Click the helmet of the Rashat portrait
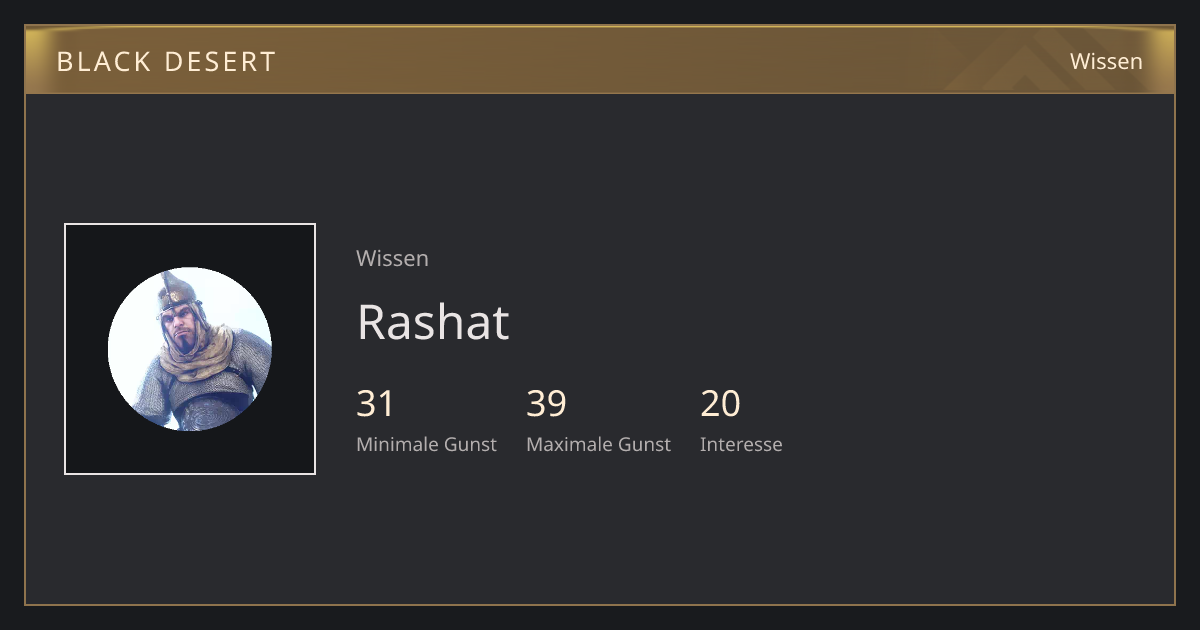The height and width of the screenshot is (630, 1200). [176, 291]
